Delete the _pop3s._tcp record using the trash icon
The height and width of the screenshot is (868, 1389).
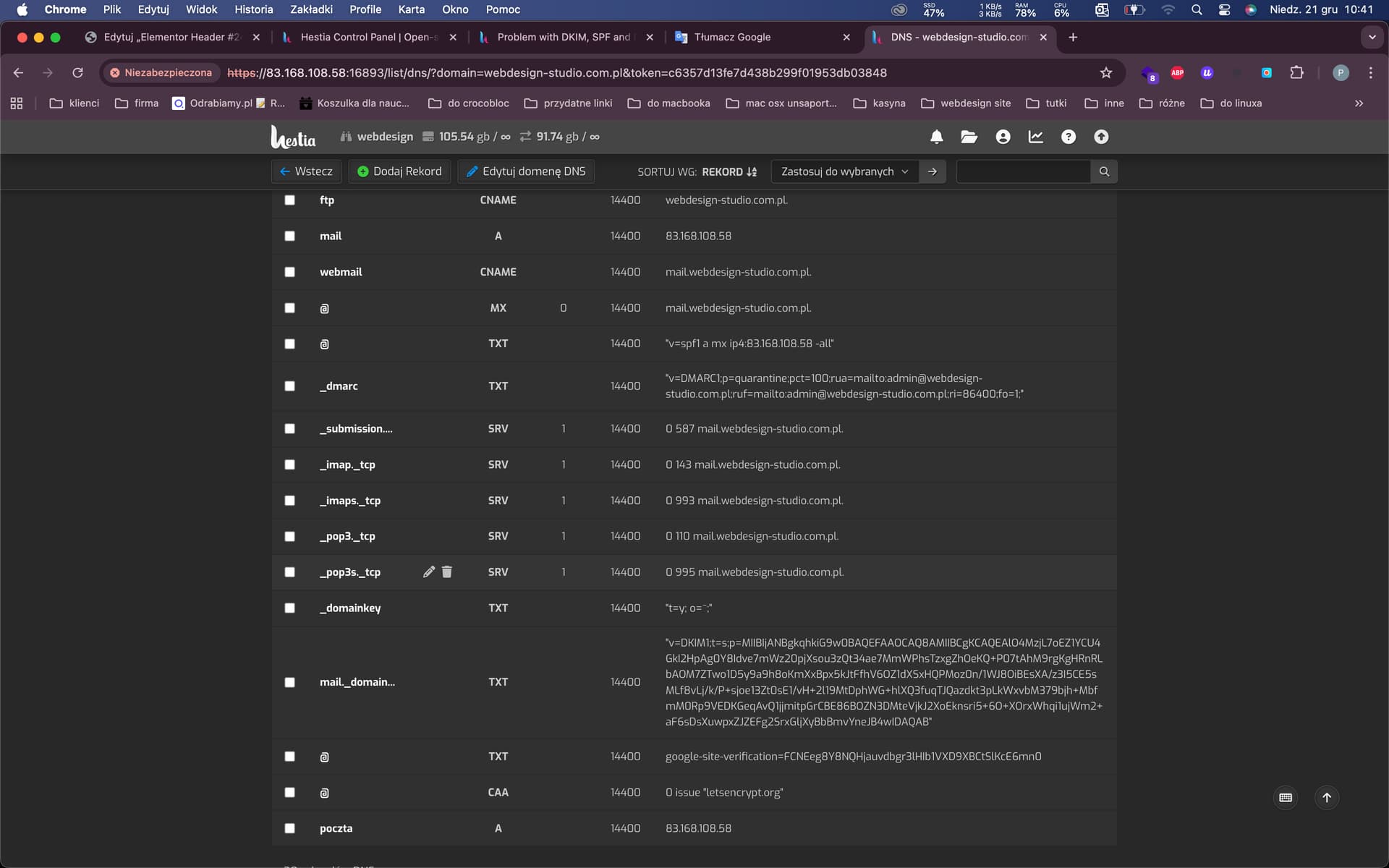pyautogui.click(x=447, y=572)
